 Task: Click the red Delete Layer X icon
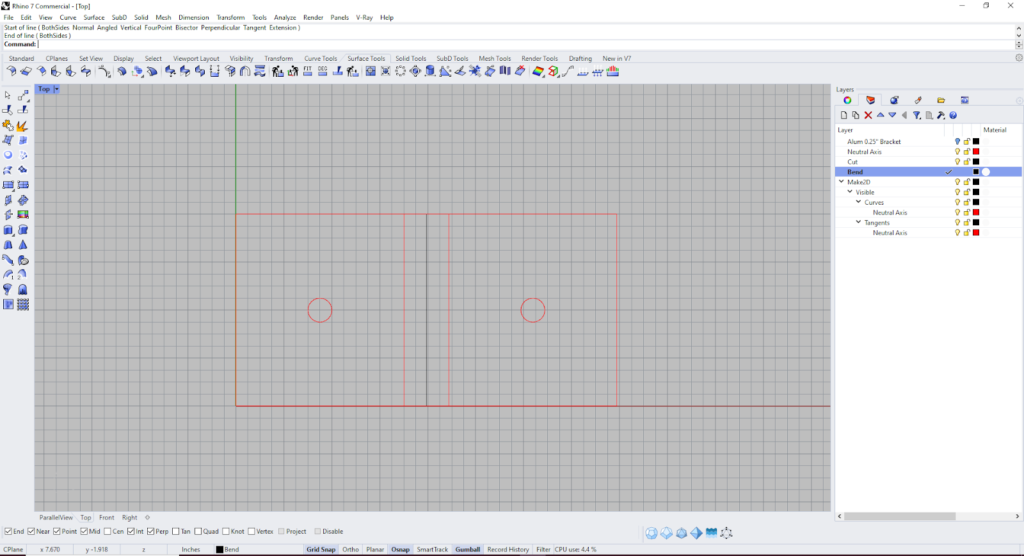click(868, 115)
